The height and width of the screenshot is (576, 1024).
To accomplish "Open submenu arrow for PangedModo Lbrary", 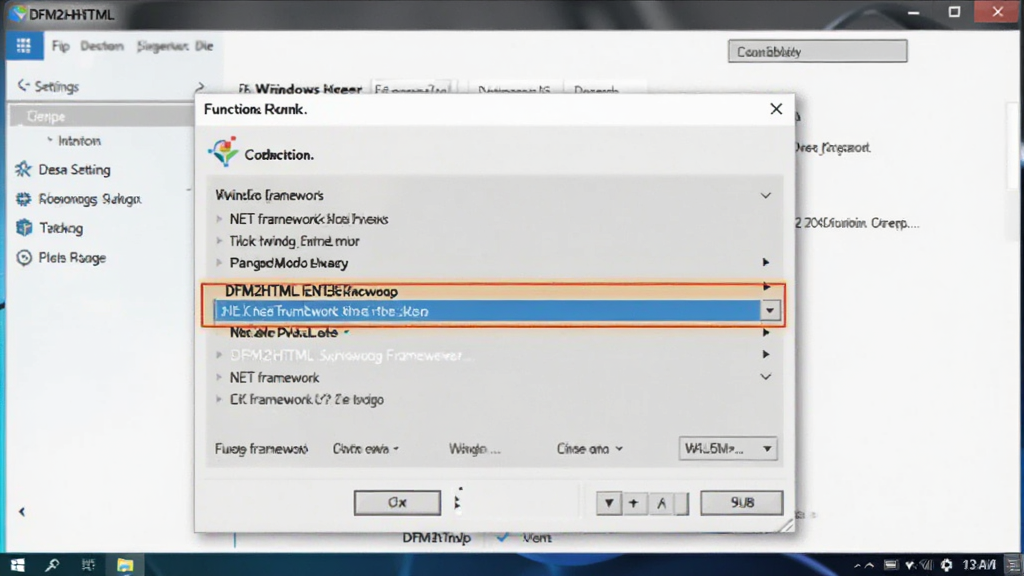I will click(765, 263).
